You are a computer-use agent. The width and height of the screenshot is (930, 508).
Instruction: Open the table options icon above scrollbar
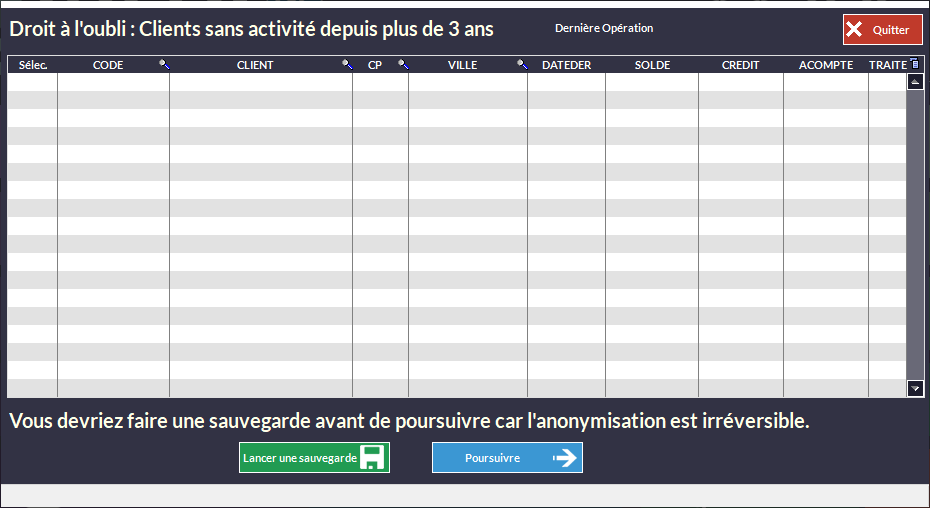[914, 64]
